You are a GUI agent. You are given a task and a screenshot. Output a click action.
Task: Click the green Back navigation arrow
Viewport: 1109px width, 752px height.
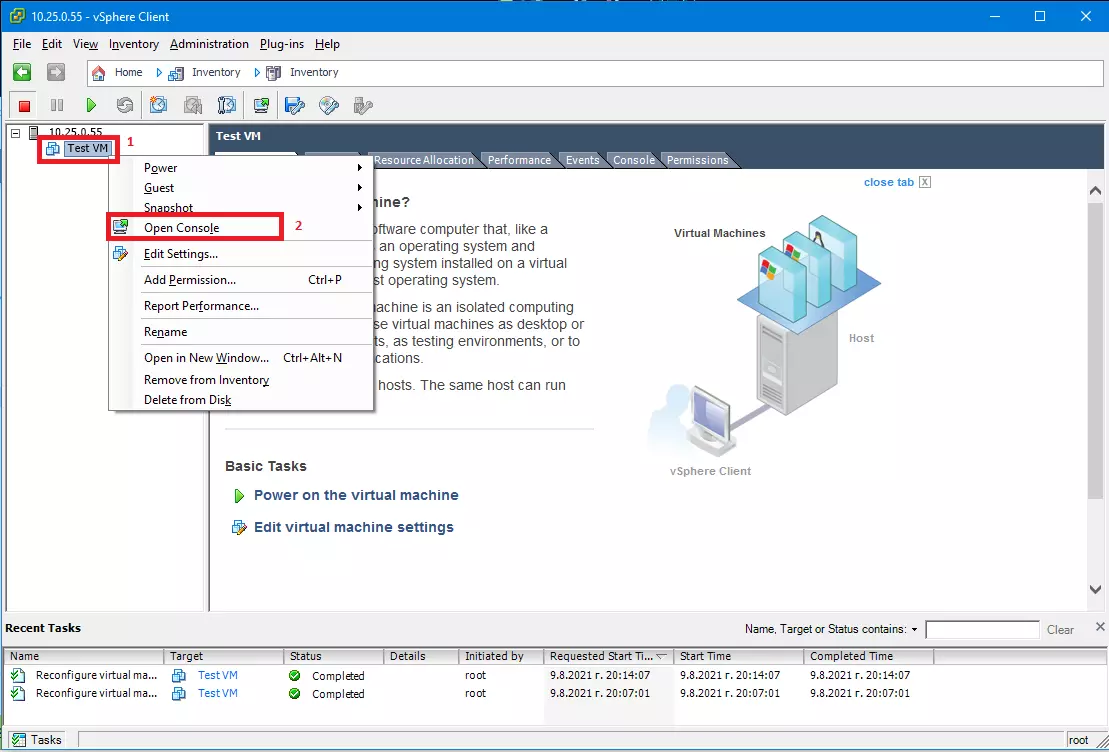[22, 71]
